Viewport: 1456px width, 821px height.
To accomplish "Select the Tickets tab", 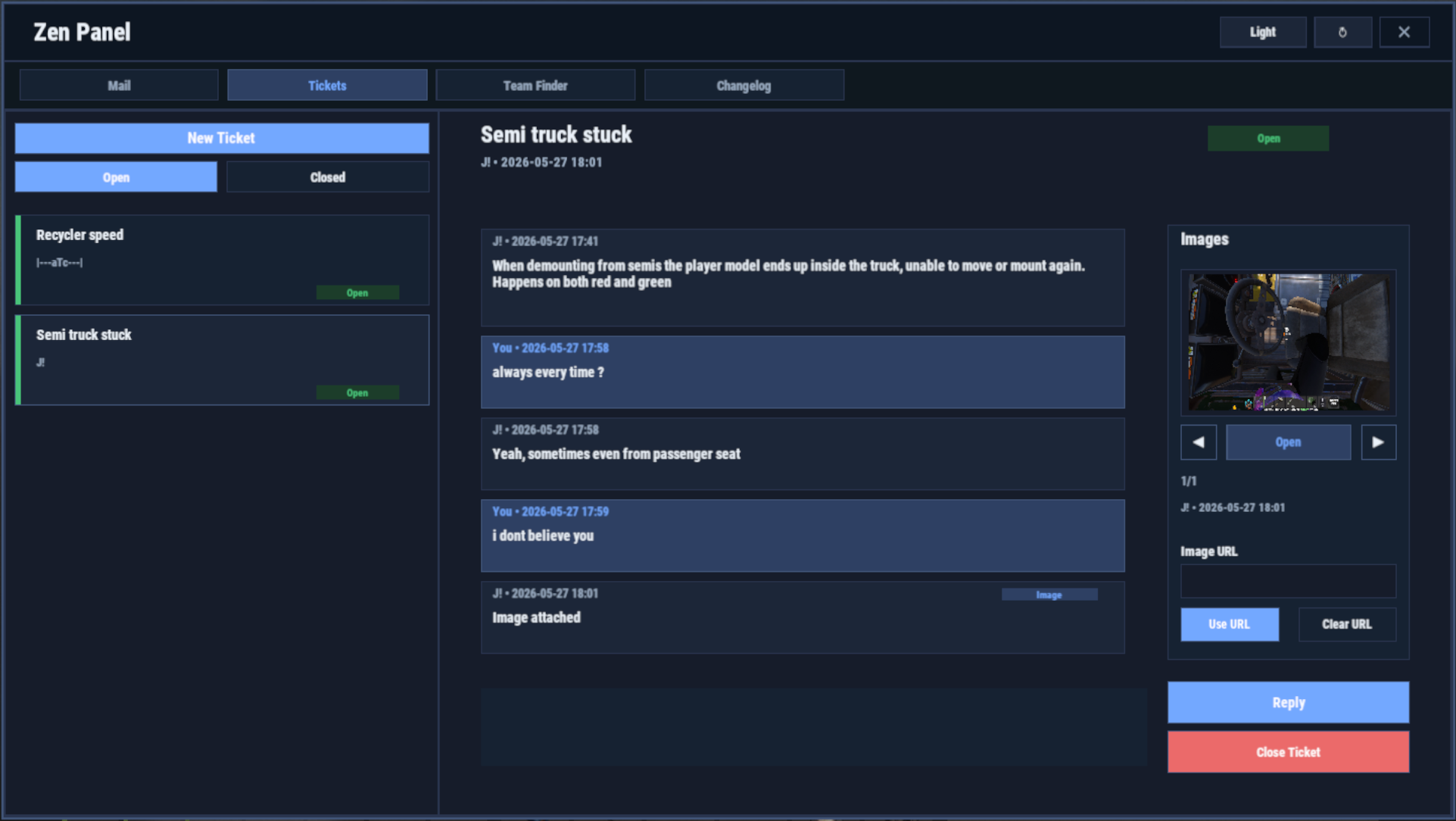I will [327, 86].
